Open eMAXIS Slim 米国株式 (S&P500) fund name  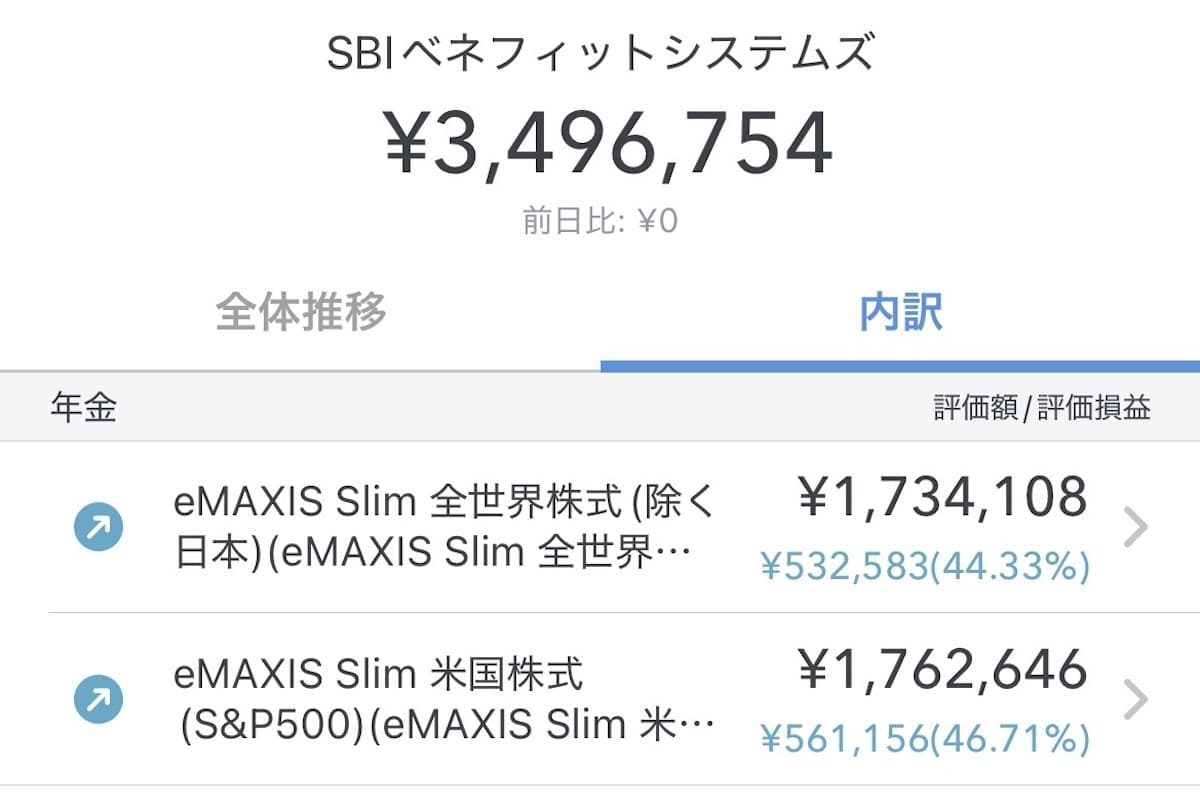445,700
